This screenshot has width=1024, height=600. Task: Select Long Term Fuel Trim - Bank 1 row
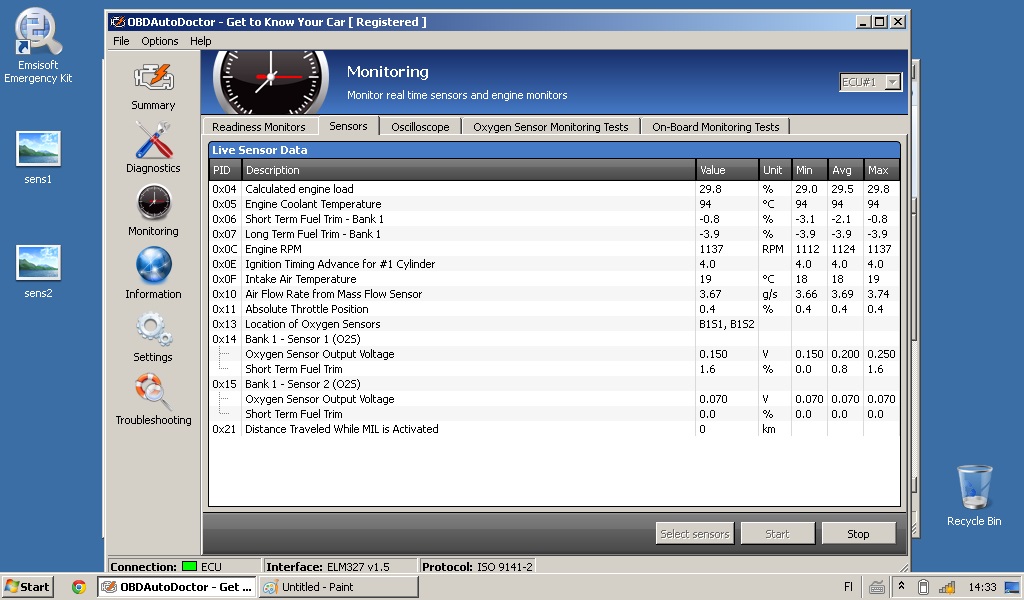[554, 234]
